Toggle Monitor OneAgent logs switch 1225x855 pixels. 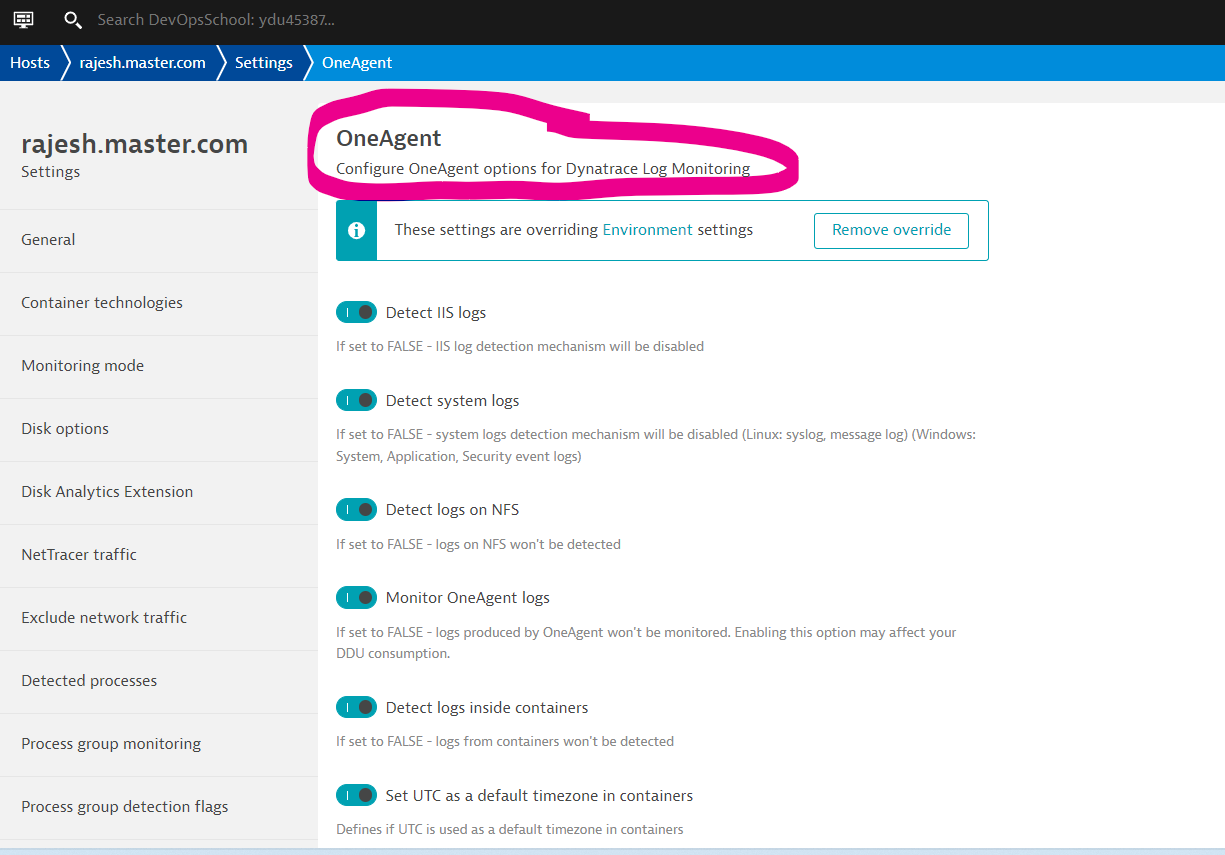[356, 597]
